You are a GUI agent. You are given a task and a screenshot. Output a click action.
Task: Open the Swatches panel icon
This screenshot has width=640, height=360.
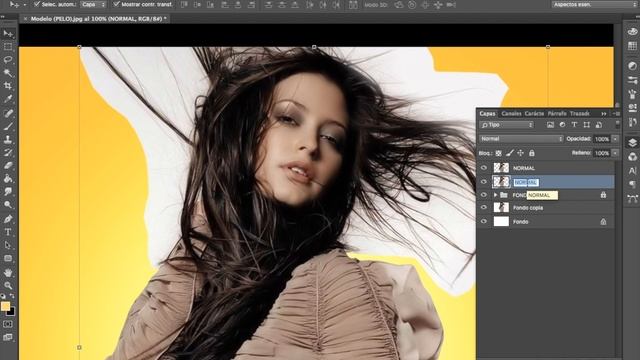pyautogui.click(x=632, y=46)
